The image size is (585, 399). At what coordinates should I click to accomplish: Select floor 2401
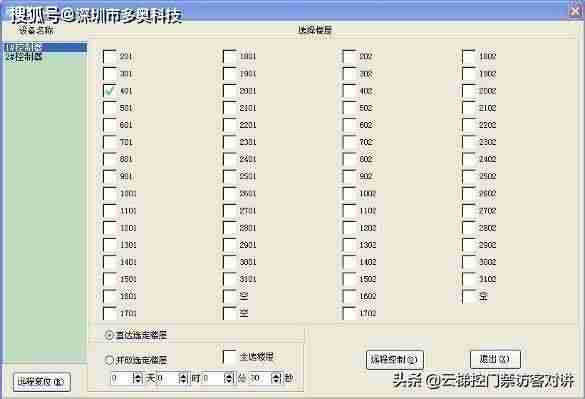click(x=229, y=159)
